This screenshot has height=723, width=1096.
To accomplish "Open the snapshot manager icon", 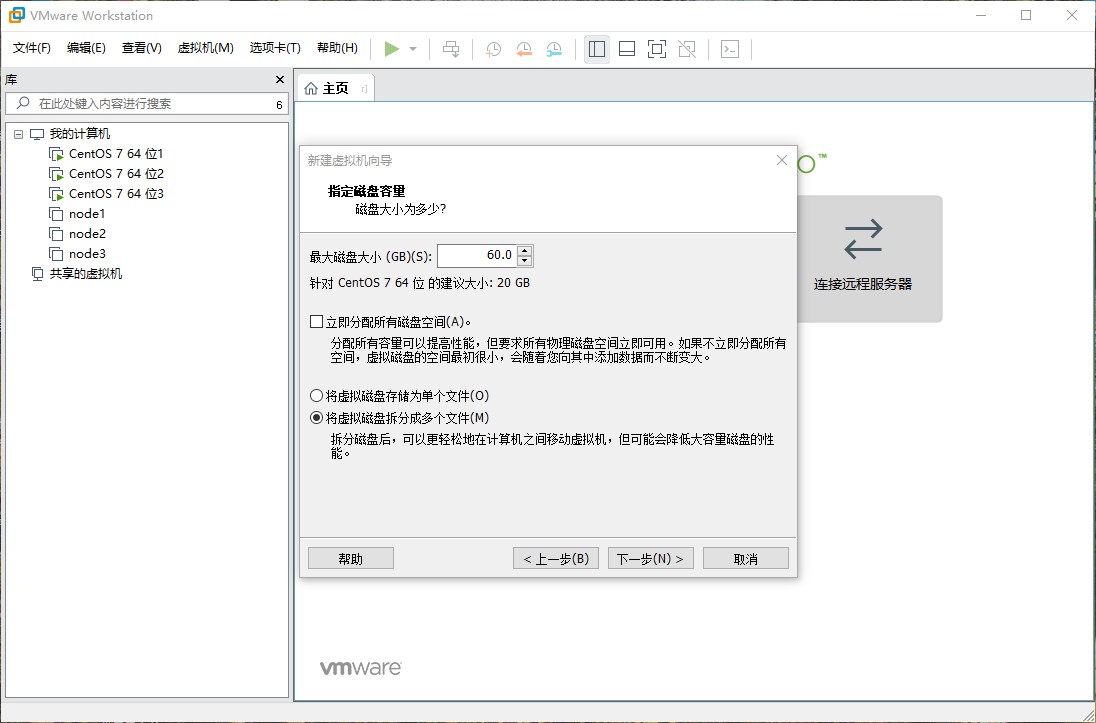I will pyautogui.click(x=554, y=49).
